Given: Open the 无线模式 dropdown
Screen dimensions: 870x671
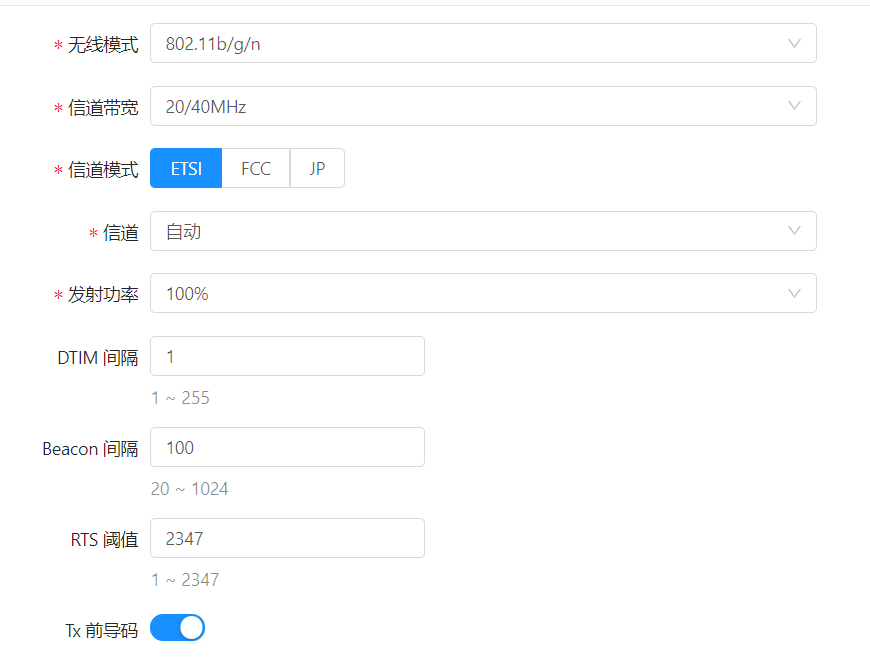Looking at the screenshot, I should pyautogui.click(x=482, y=44).
